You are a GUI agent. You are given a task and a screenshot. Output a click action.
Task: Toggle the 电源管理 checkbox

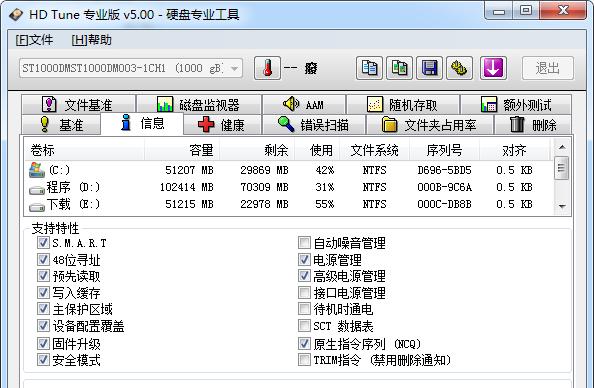point(304,260)
